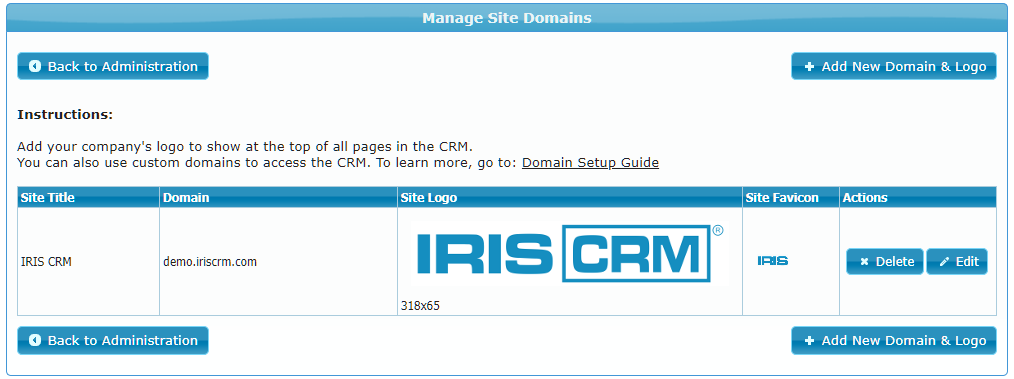Click the Site Title column header
Viewport: 1014px width, 379px height.
point(89,197)
